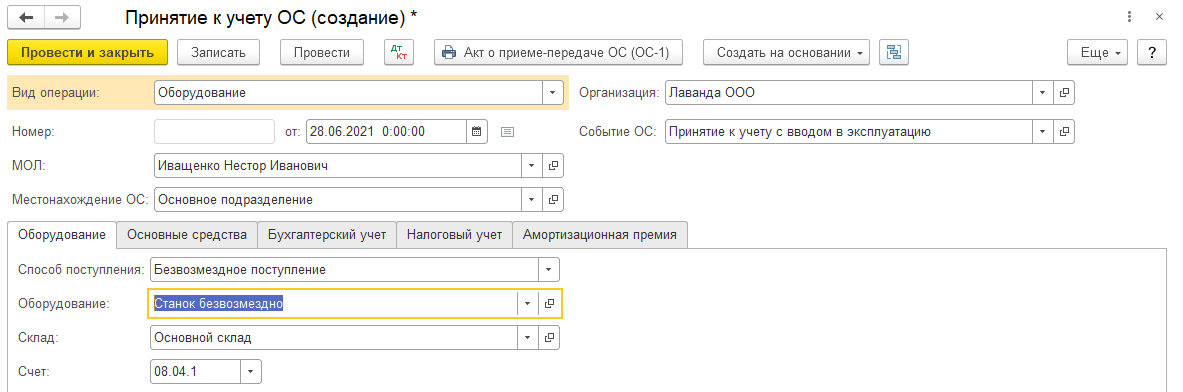The width and height of the screenshot is (1183, 392).
Task: Expand Организация dropdown list
Action: 1043,93
